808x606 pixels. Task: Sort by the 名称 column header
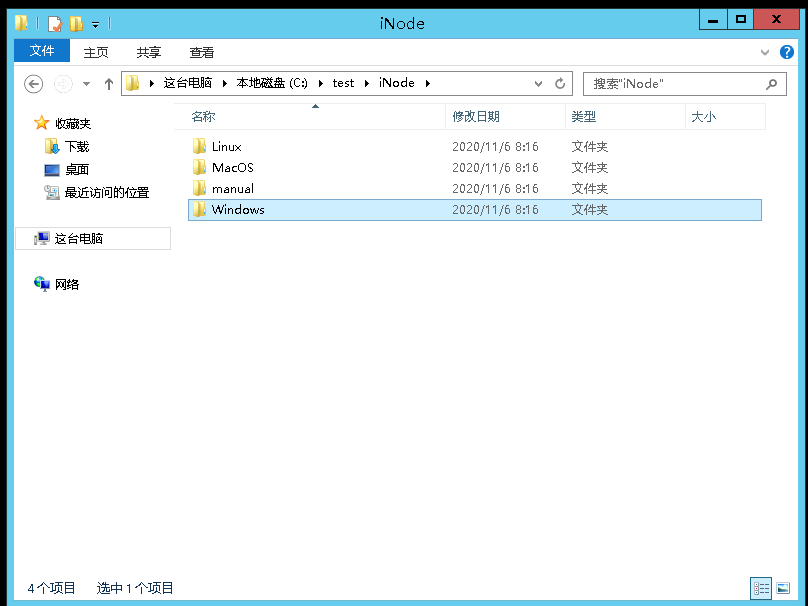[310, 117]
